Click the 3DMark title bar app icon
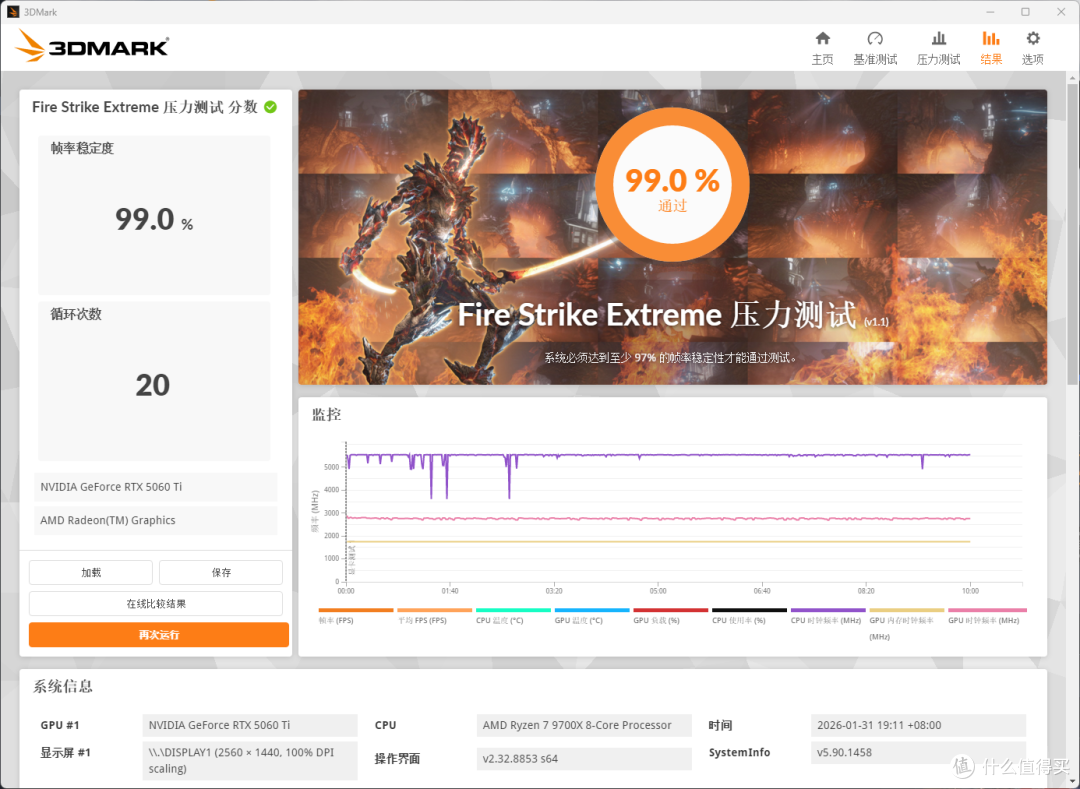 tap(12, 12)
